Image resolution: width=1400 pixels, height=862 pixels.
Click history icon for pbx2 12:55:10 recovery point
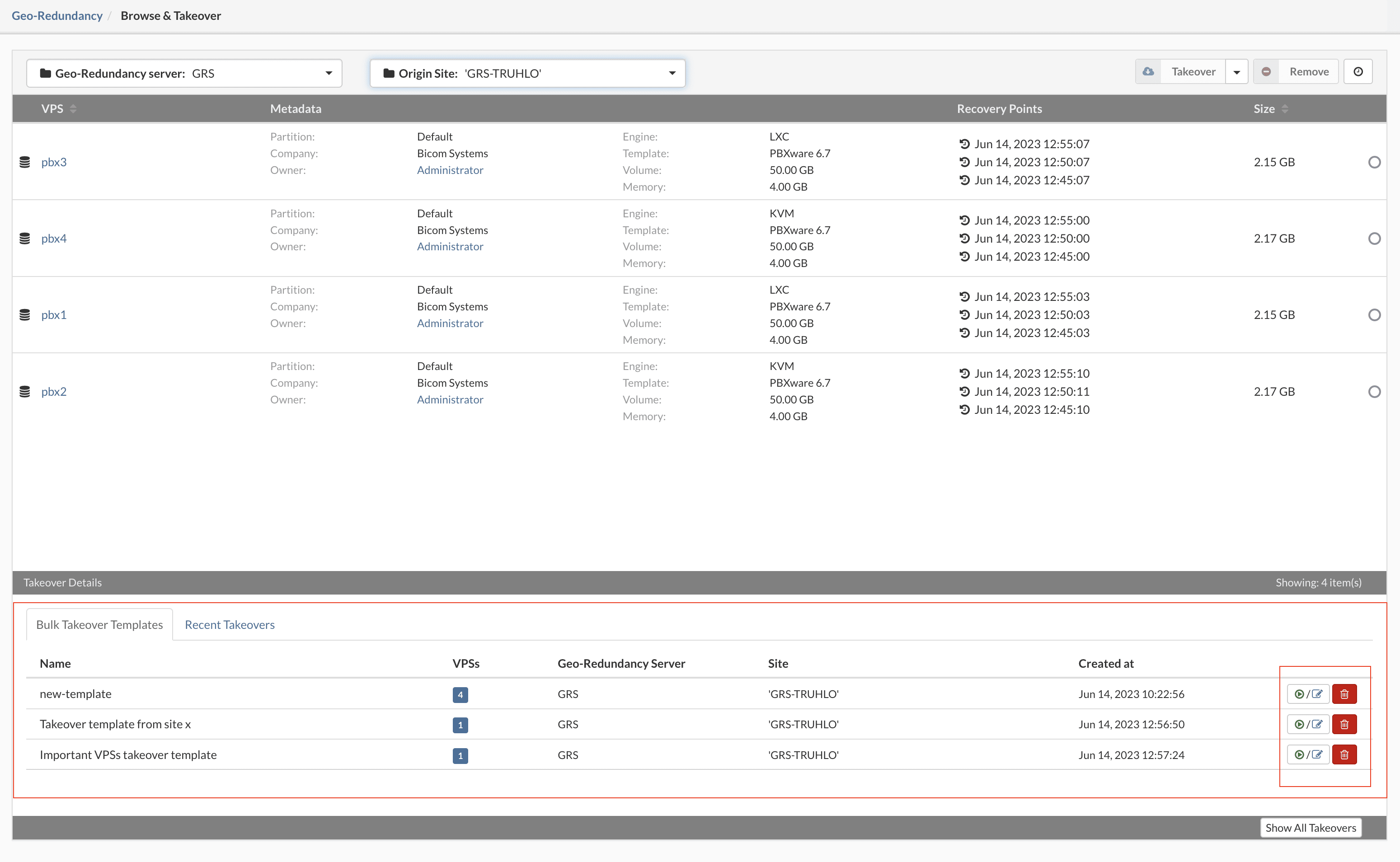pyautogui.click(x=964, y=374)
